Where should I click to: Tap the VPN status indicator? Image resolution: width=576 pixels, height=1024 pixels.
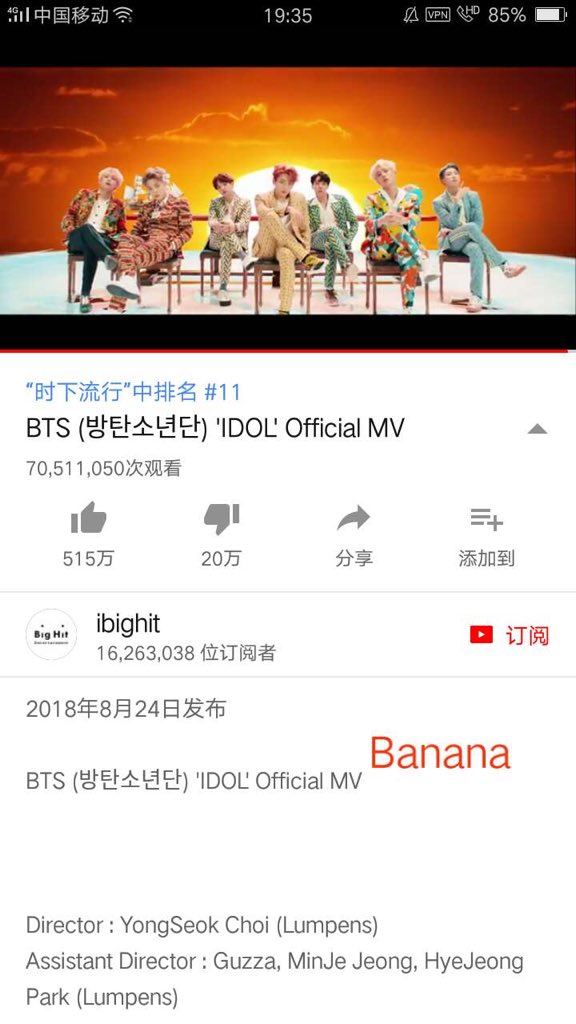click(x=438, y=14)
